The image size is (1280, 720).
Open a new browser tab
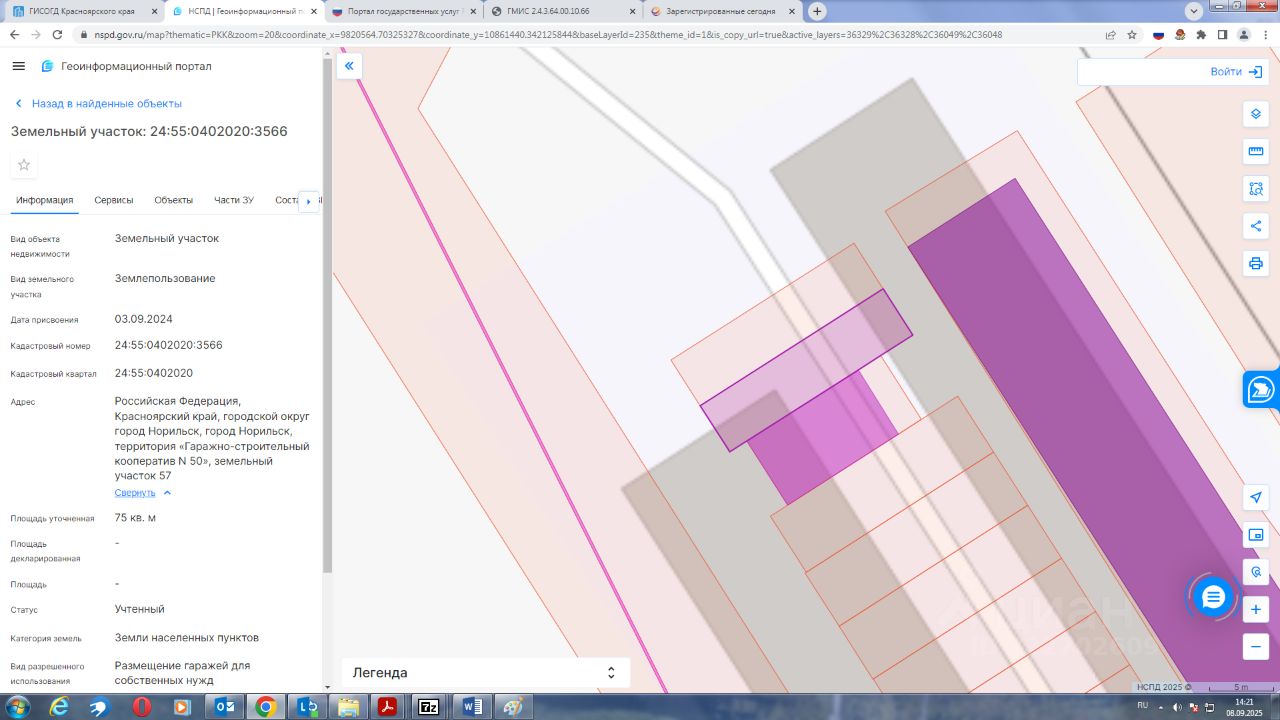click(817, 11)
